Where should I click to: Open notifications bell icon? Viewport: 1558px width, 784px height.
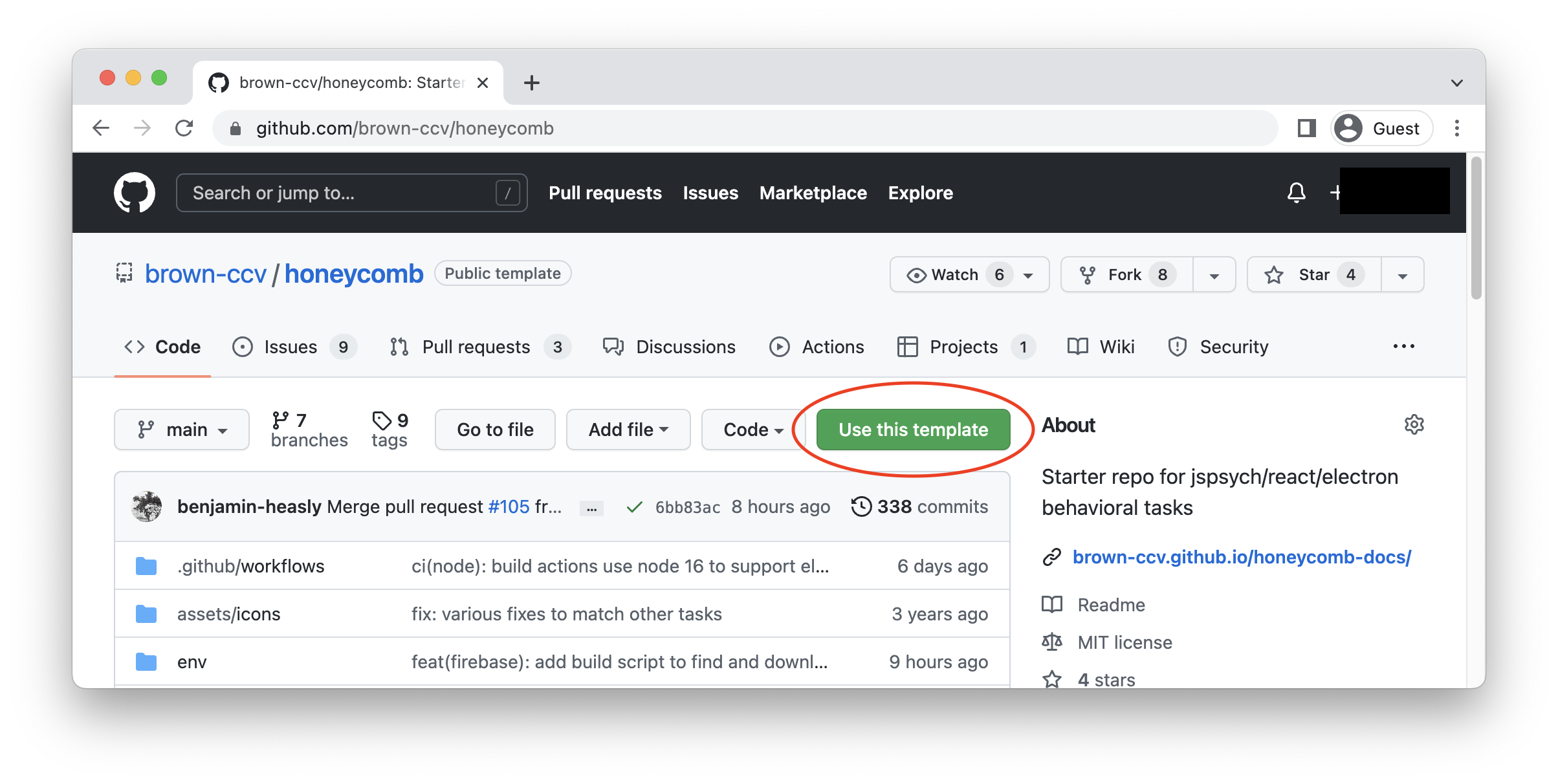tap(1296, 193)
